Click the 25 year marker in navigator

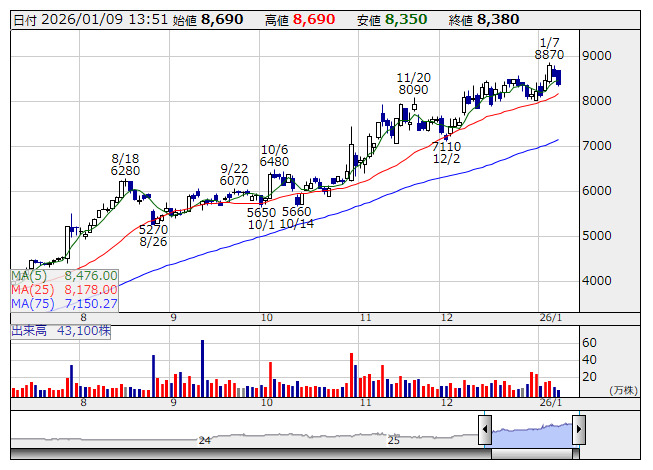click(x=394, y=440)
